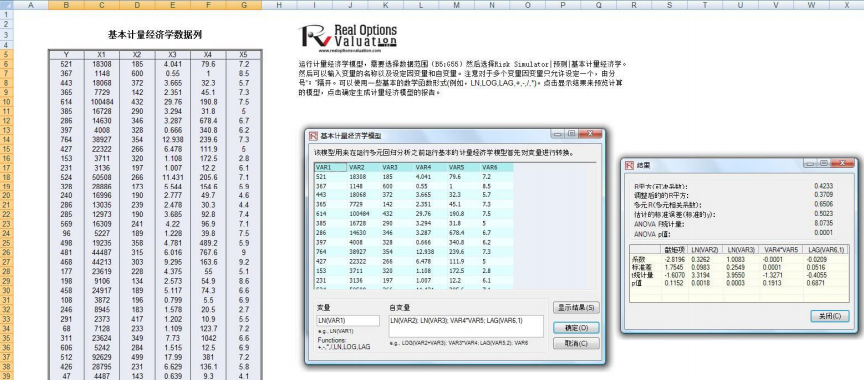Click the 变量 input field containing LN(VAR1)
The width and height of the screenshot is (864, 380).
coord(348,321)
